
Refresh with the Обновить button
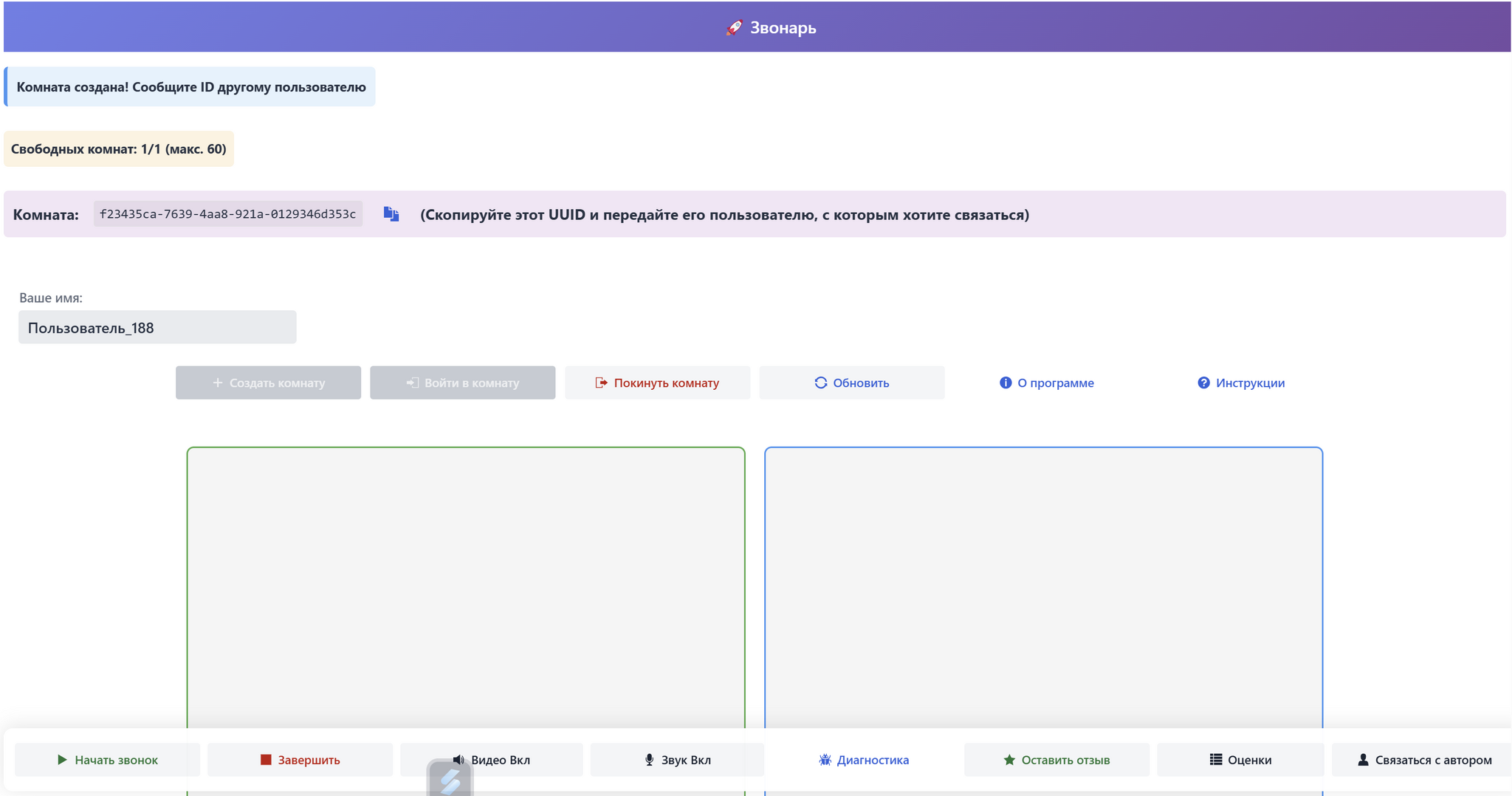click(852, 382)
